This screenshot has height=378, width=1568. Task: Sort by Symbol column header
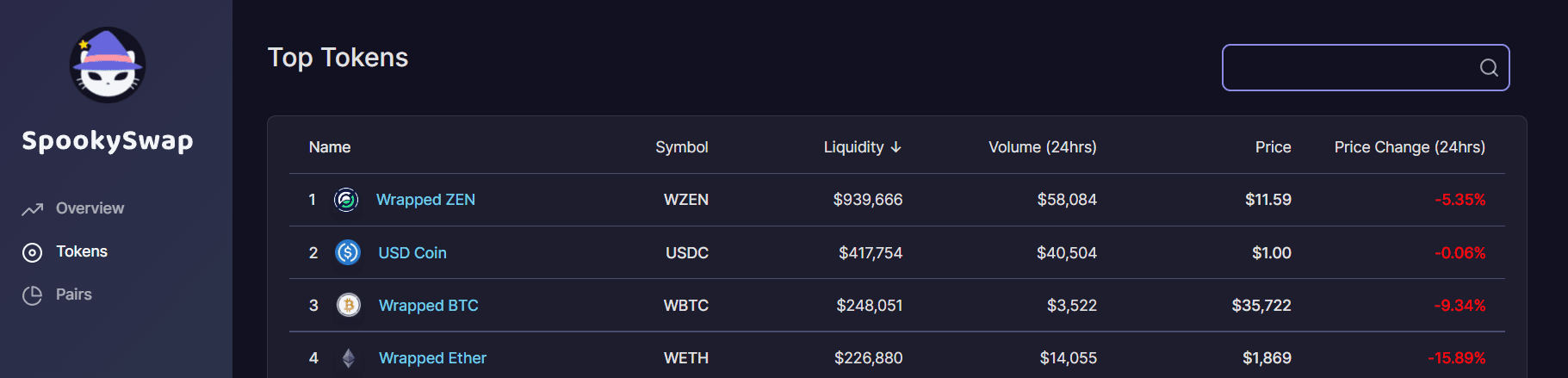(x=681, y=147)
